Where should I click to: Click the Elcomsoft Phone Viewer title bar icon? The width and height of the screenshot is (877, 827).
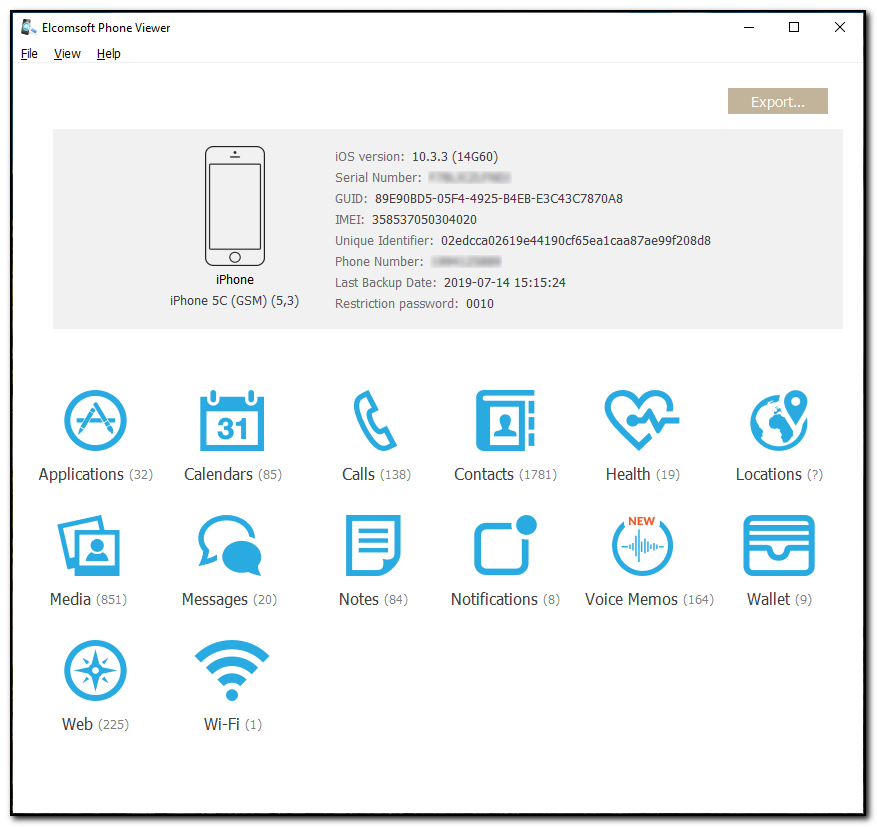pos(29,28)
